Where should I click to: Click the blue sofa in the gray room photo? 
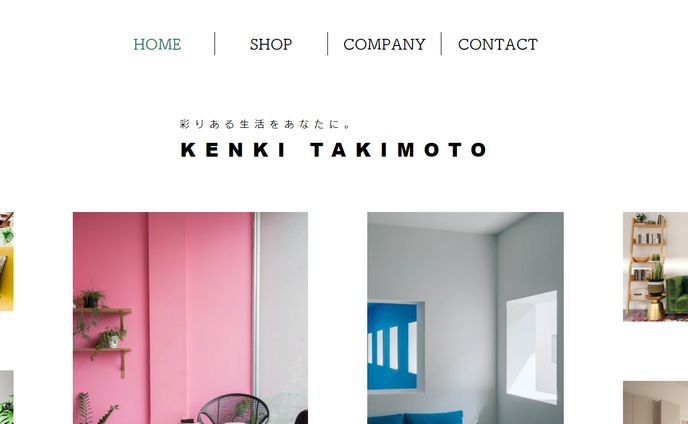click(x=415, y=417)
